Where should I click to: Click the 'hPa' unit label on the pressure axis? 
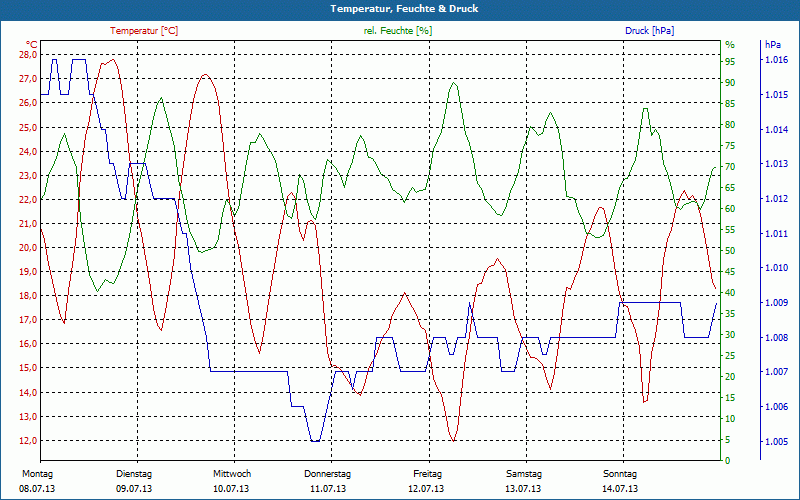click(x=773, y=44)
